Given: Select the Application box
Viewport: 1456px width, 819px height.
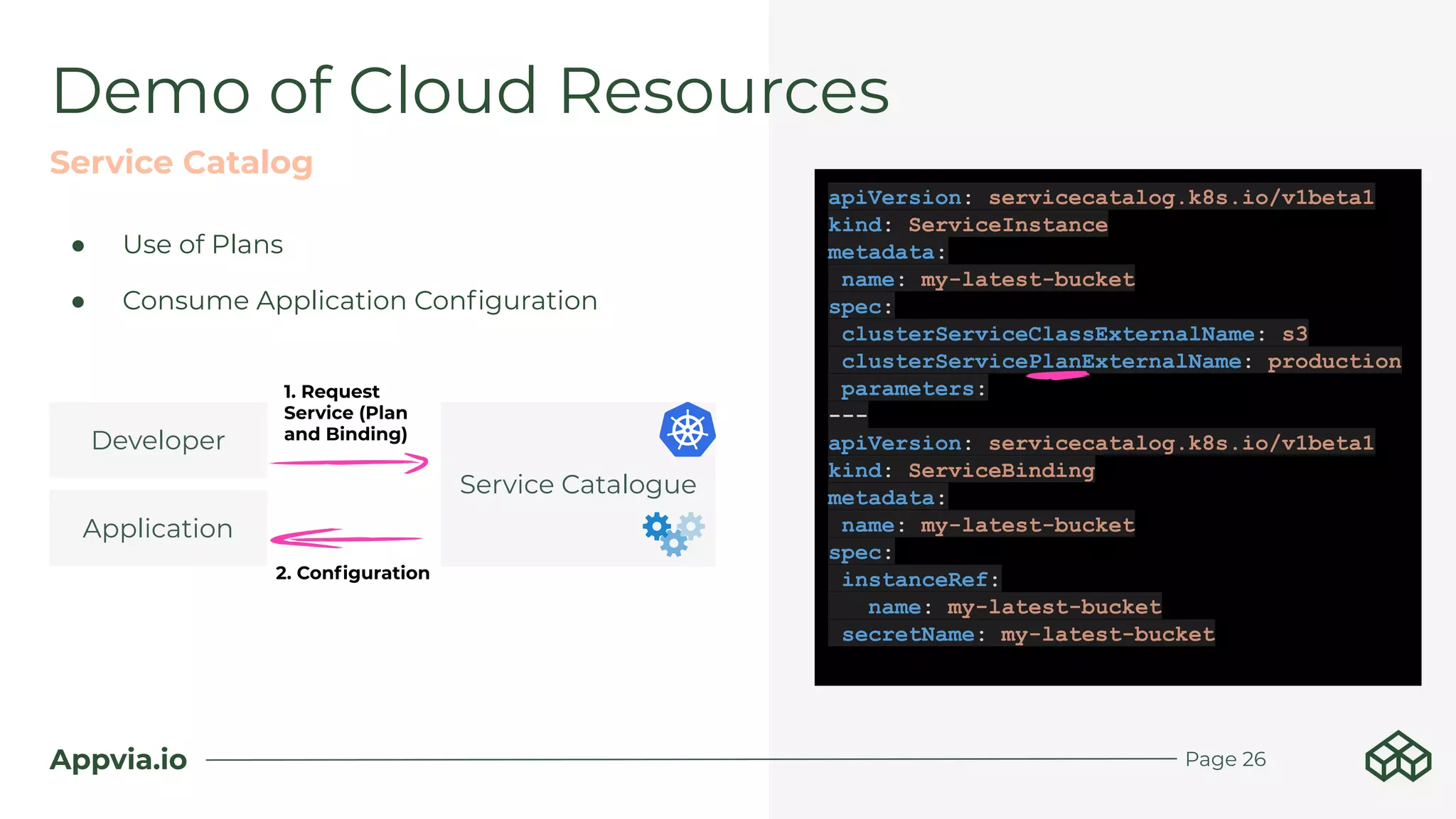Looking at the screenshot, I should pyautogui.click(x=158, y=528).
